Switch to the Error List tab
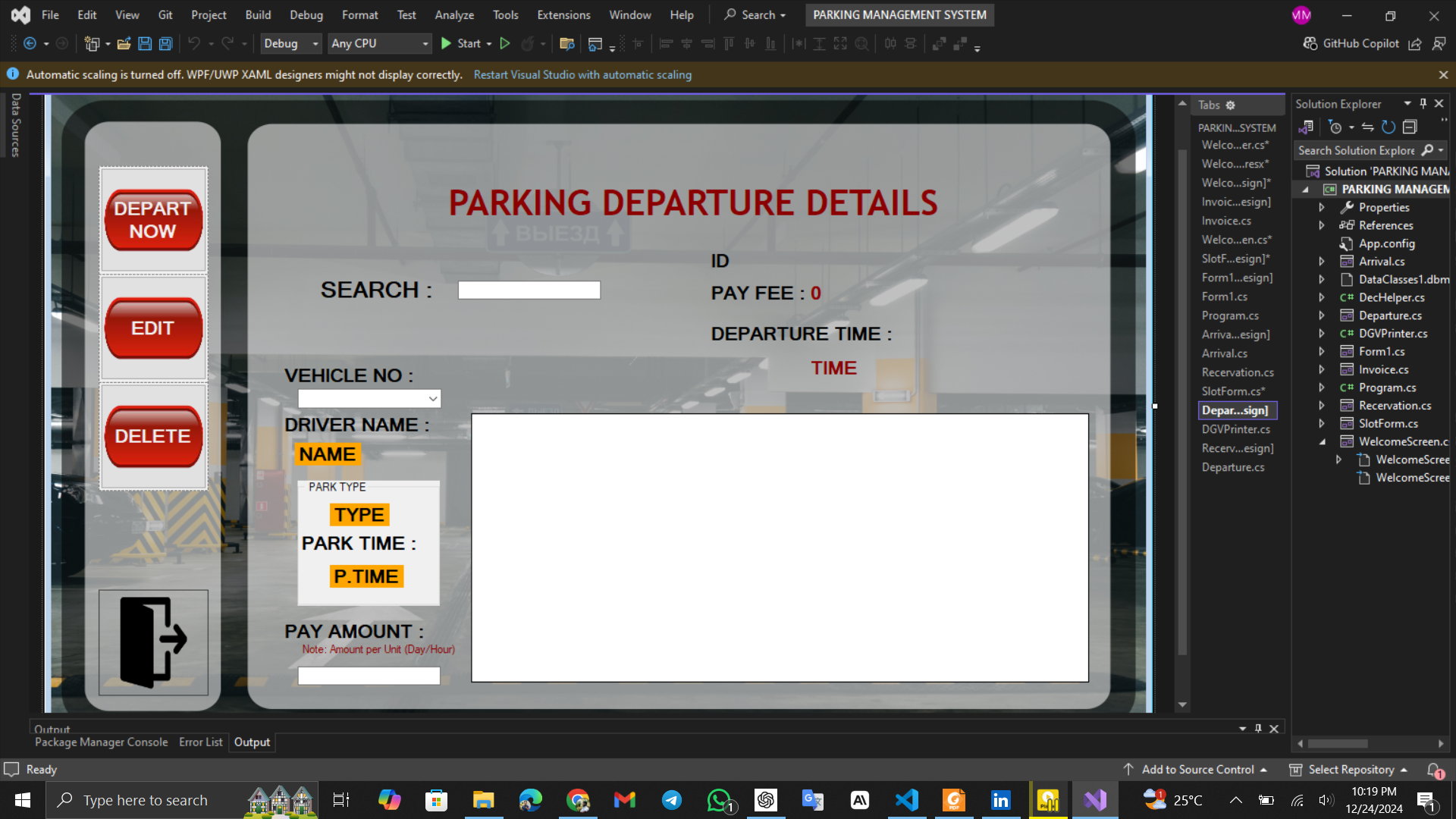 [200, 742]
